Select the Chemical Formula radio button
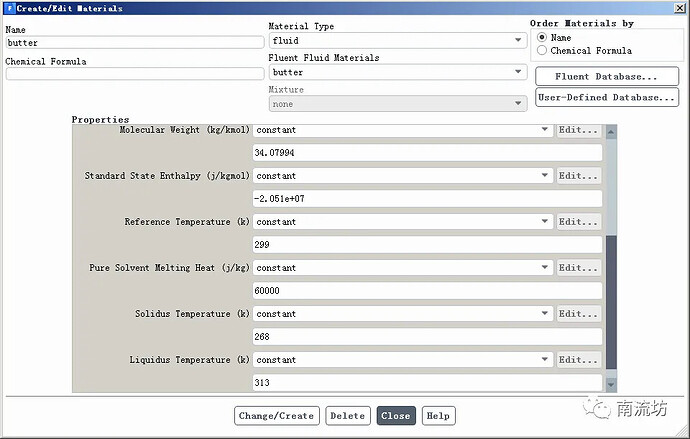The height and width of the screenshot is (439, 690). [542, 51]
